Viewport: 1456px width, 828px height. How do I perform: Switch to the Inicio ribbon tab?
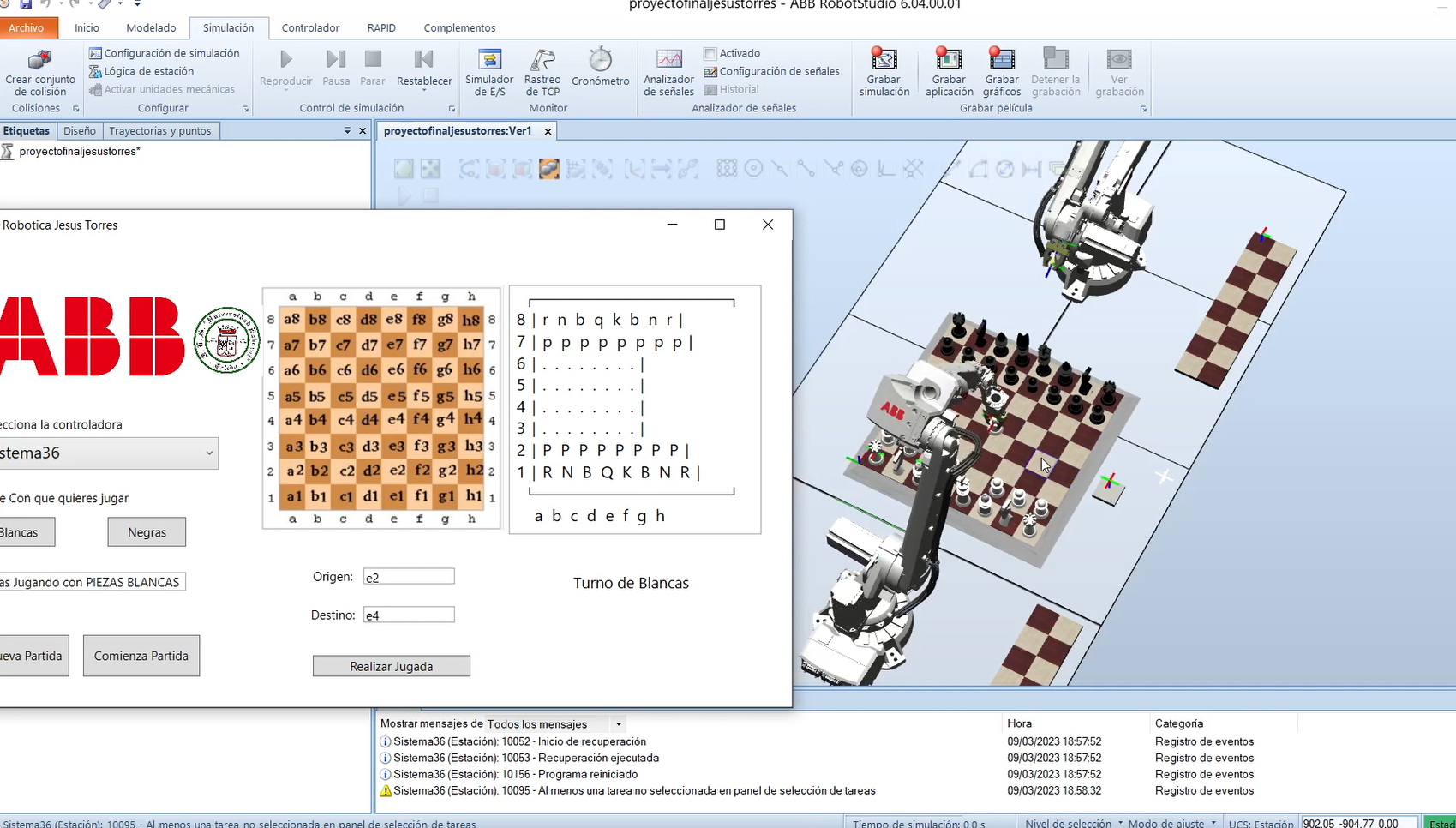(x=87, y=28)
